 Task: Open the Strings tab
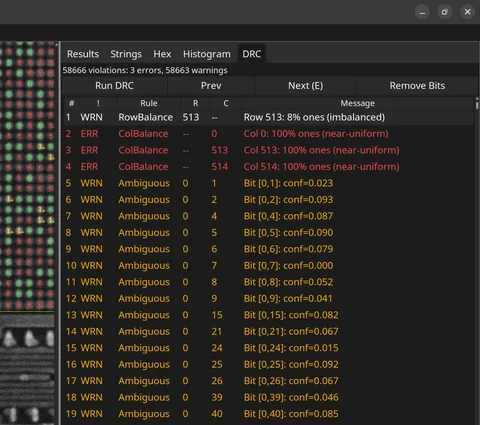pyautogui.click(x=126, y=54)
